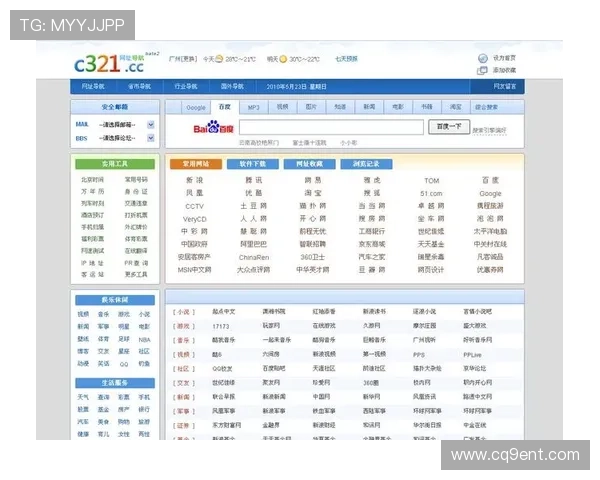This screenshot has width=600, height=480.
Task: Open 国外导航 in the blue nav bar
Action: 232,87
